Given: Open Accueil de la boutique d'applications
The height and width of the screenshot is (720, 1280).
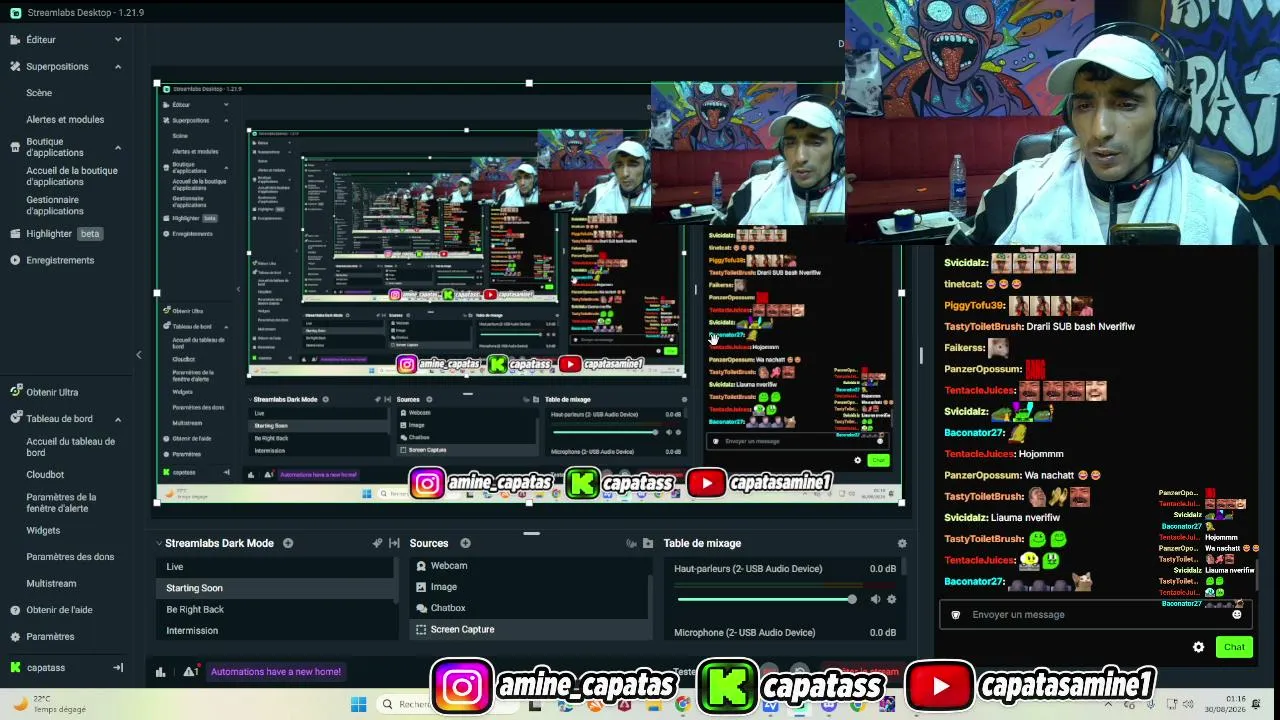Looking at the screenshot, I should (x=72, y=176).
